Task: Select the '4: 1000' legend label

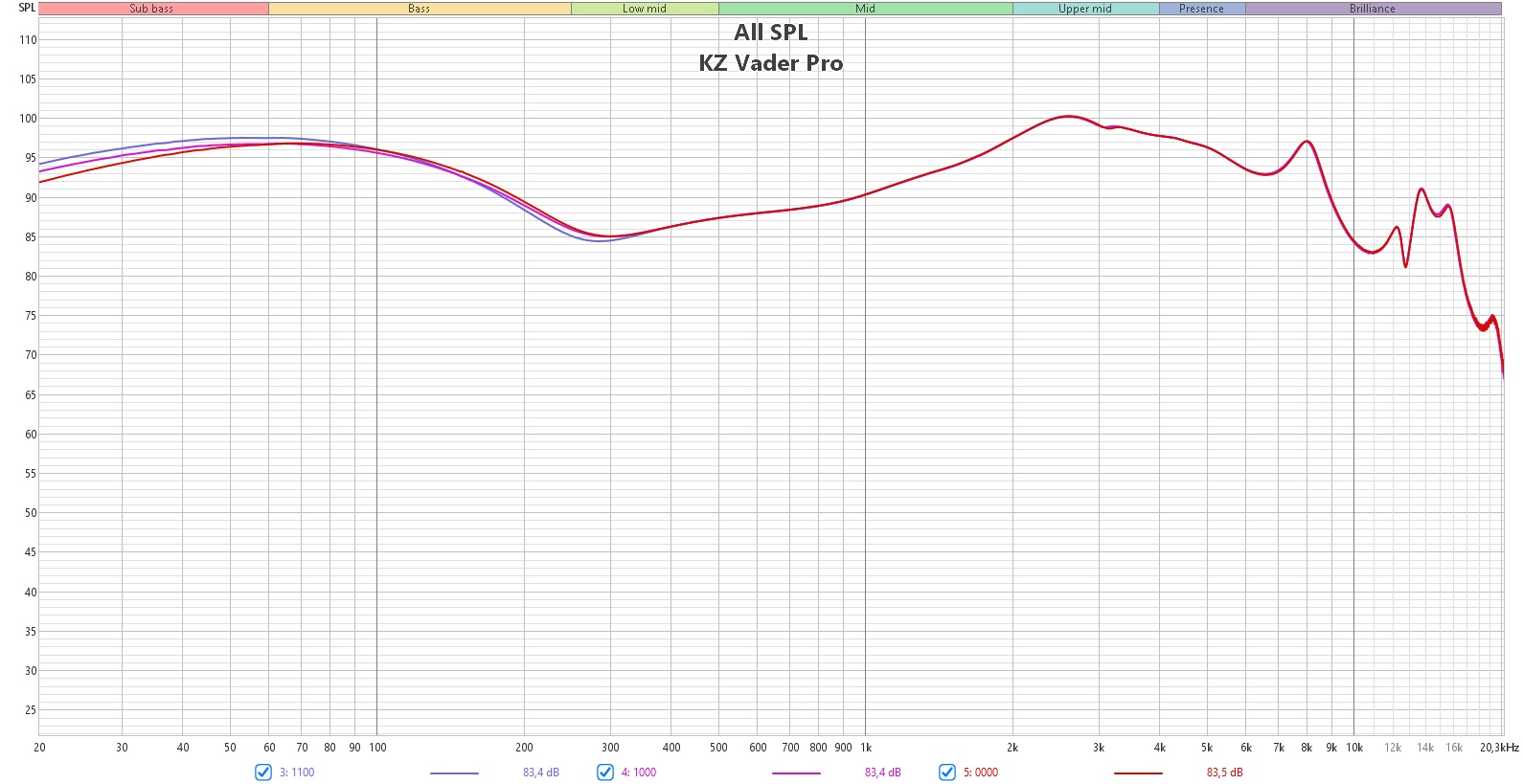Action: 639,773
